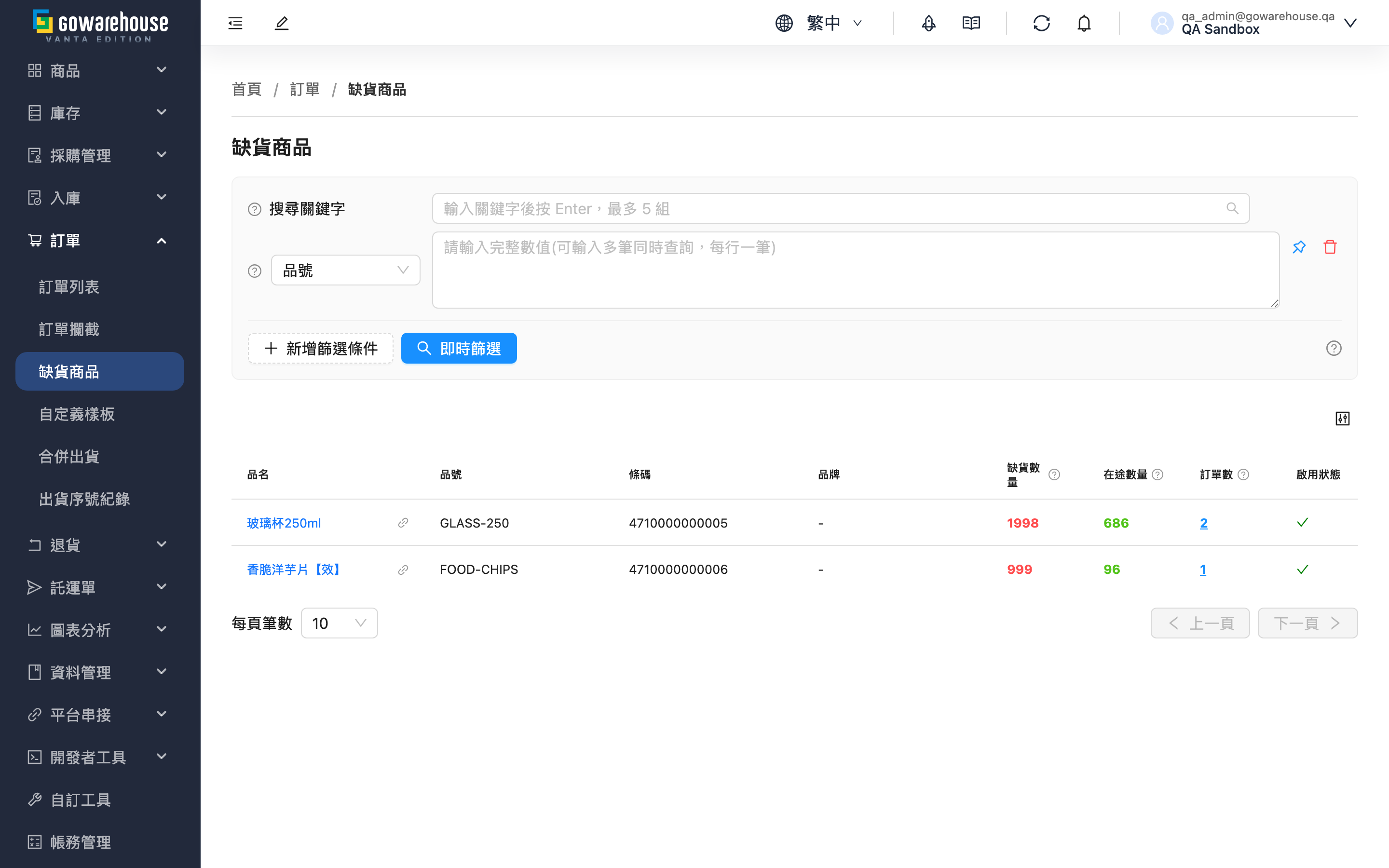This screenshot has height=868, width=1389.
Task: Click the 上一頁 pagination button
Action: pos(1199,623)
